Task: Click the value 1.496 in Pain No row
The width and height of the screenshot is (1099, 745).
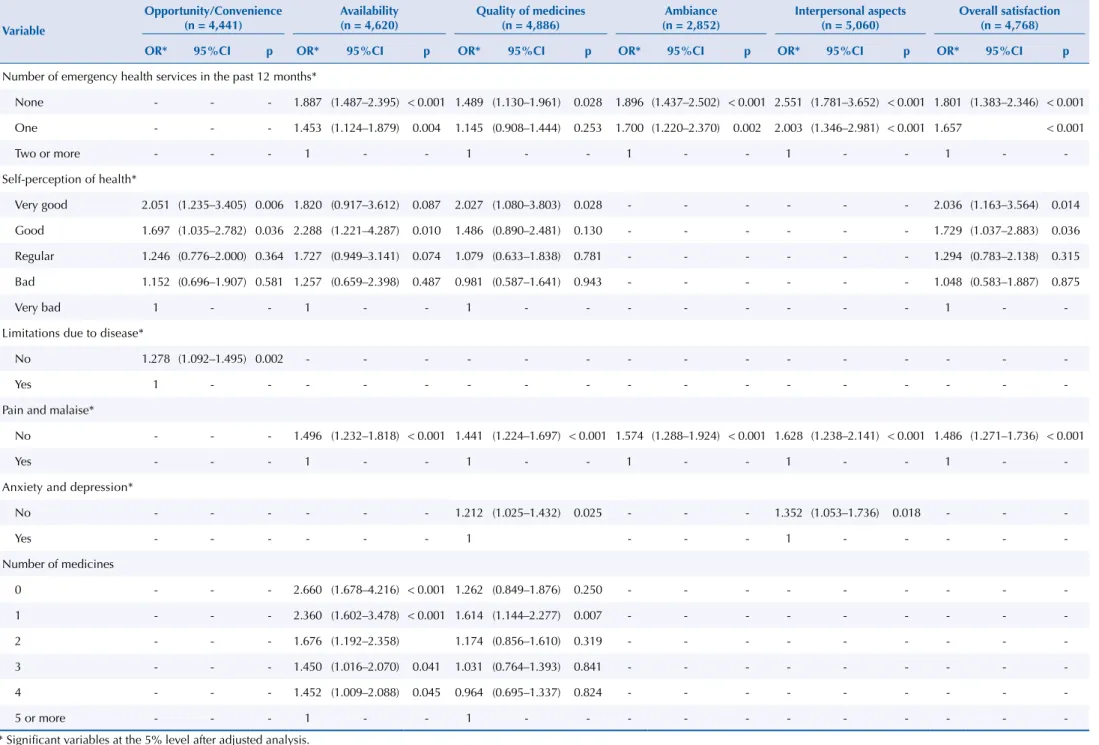Action: [308, 436]
